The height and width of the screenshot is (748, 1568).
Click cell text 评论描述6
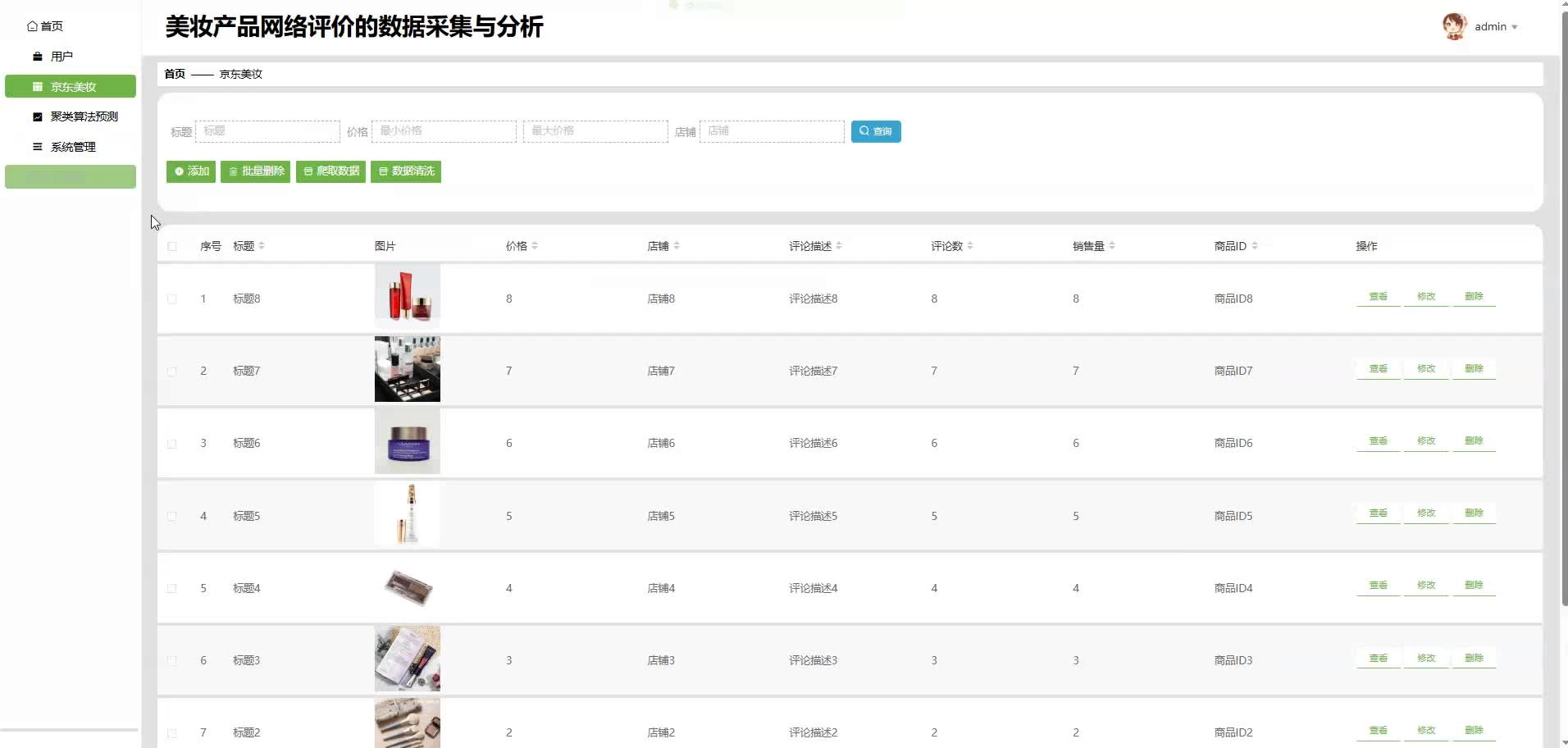814,444
